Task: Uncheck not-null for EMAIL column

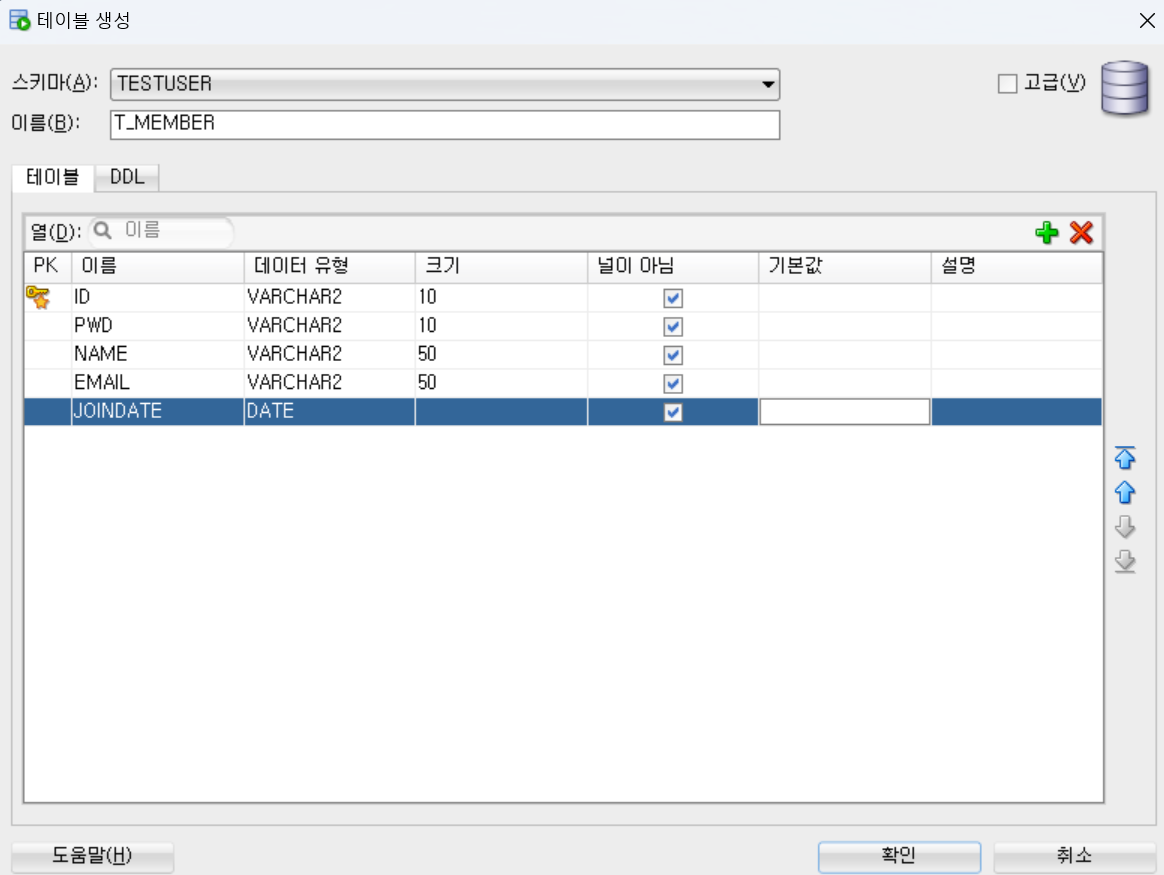Action: coord(673,383)
